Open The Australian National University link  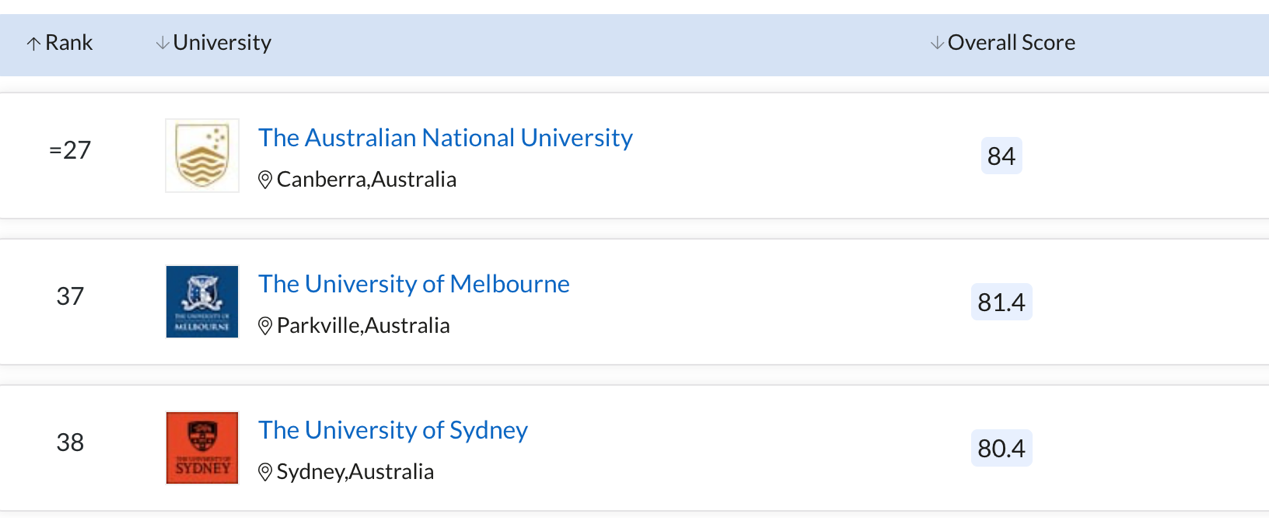(445, 138)
